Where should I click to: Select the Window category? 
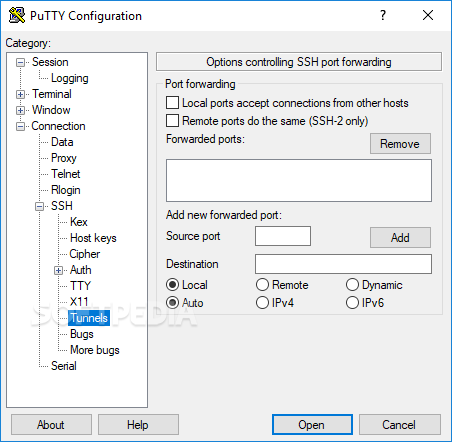pos(51,110)
